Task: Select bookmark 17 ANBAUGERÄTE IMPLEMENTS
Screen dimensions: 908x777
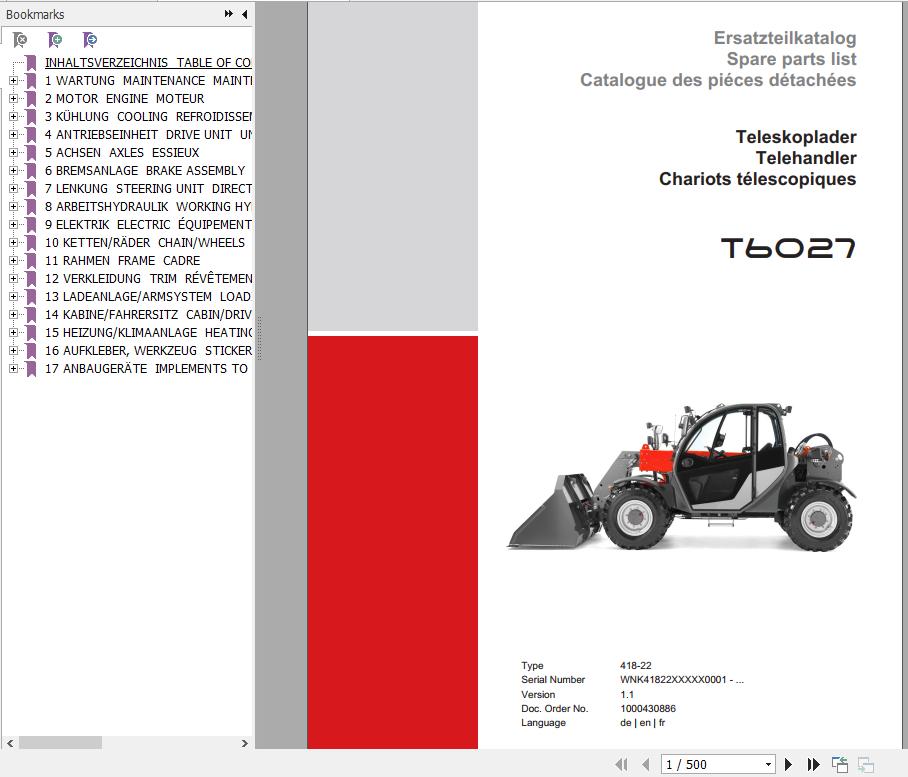Action: (147, 368)
